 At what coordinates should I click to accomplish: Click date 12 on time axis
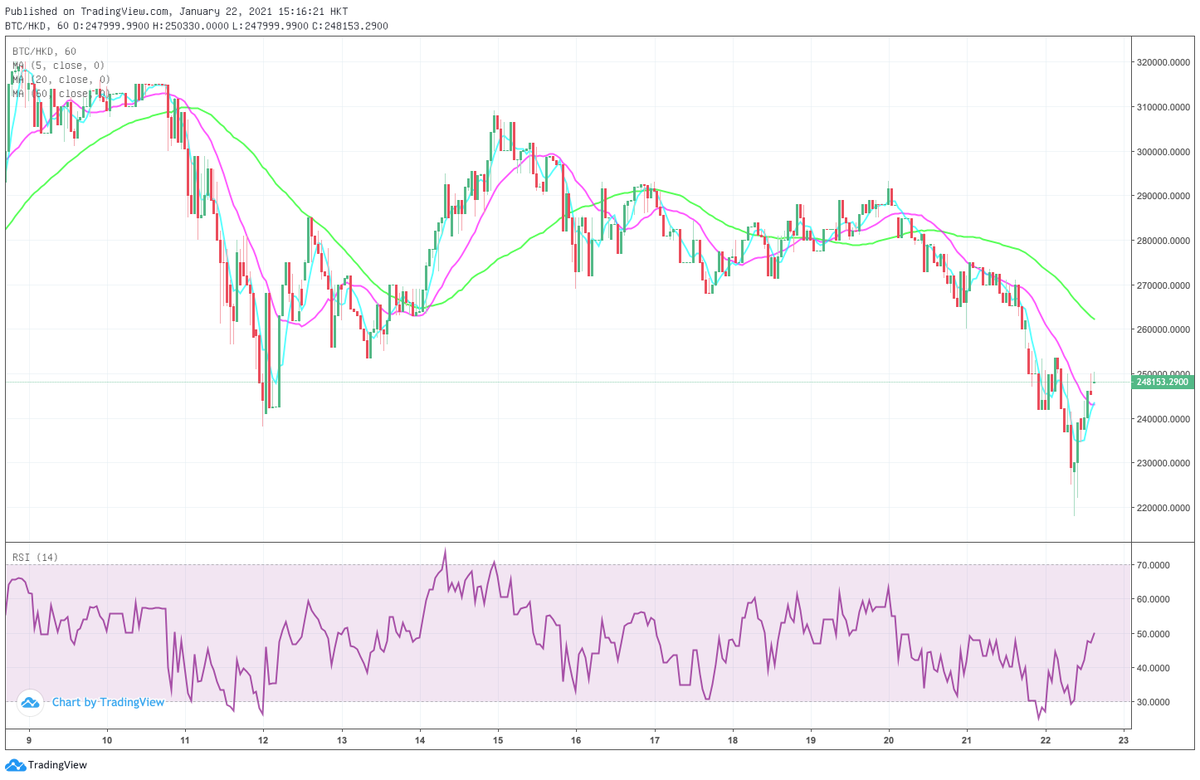(x=262, y=741)
